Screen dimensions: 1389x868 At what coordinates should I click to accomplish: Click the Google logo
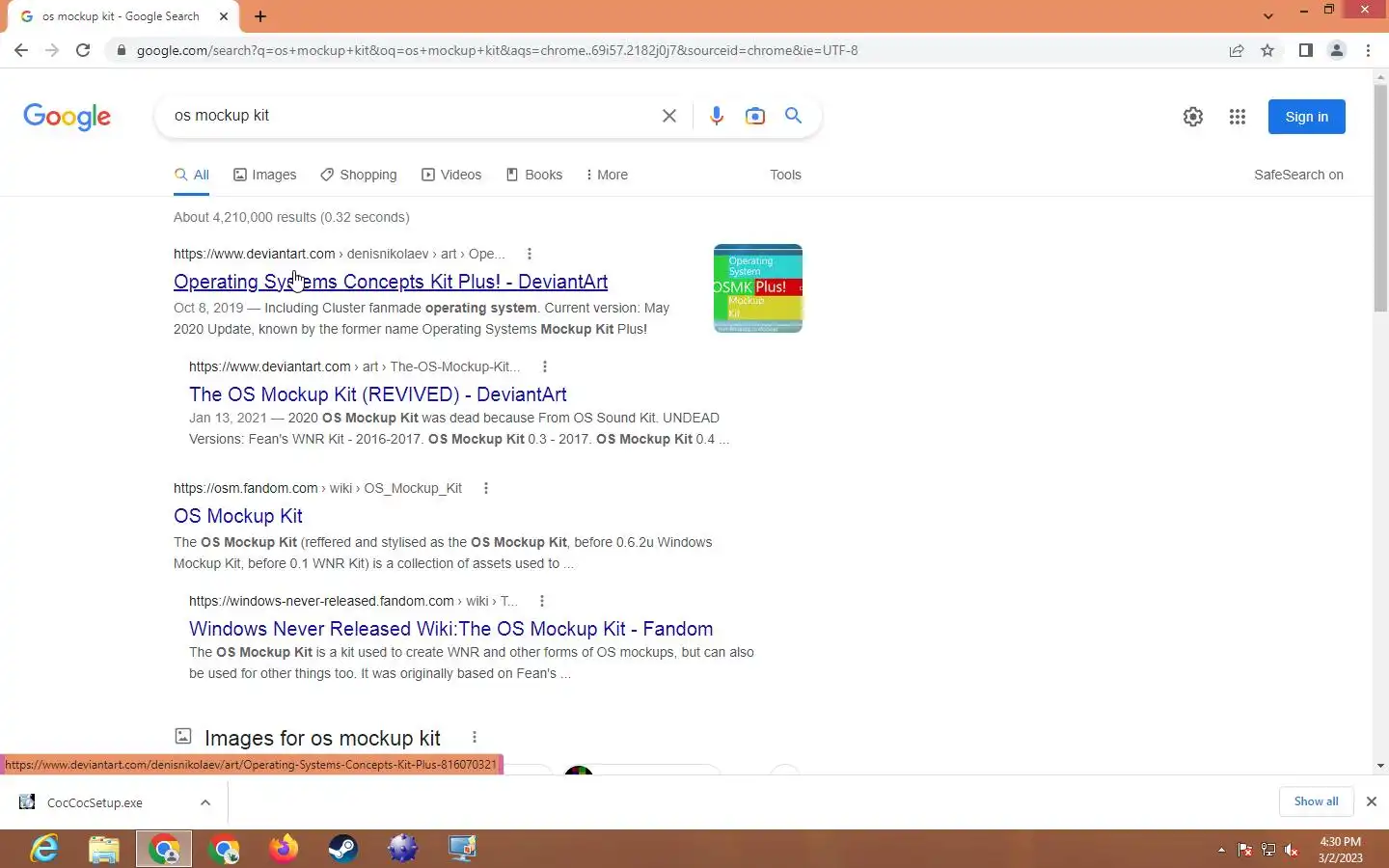[67, 117]
